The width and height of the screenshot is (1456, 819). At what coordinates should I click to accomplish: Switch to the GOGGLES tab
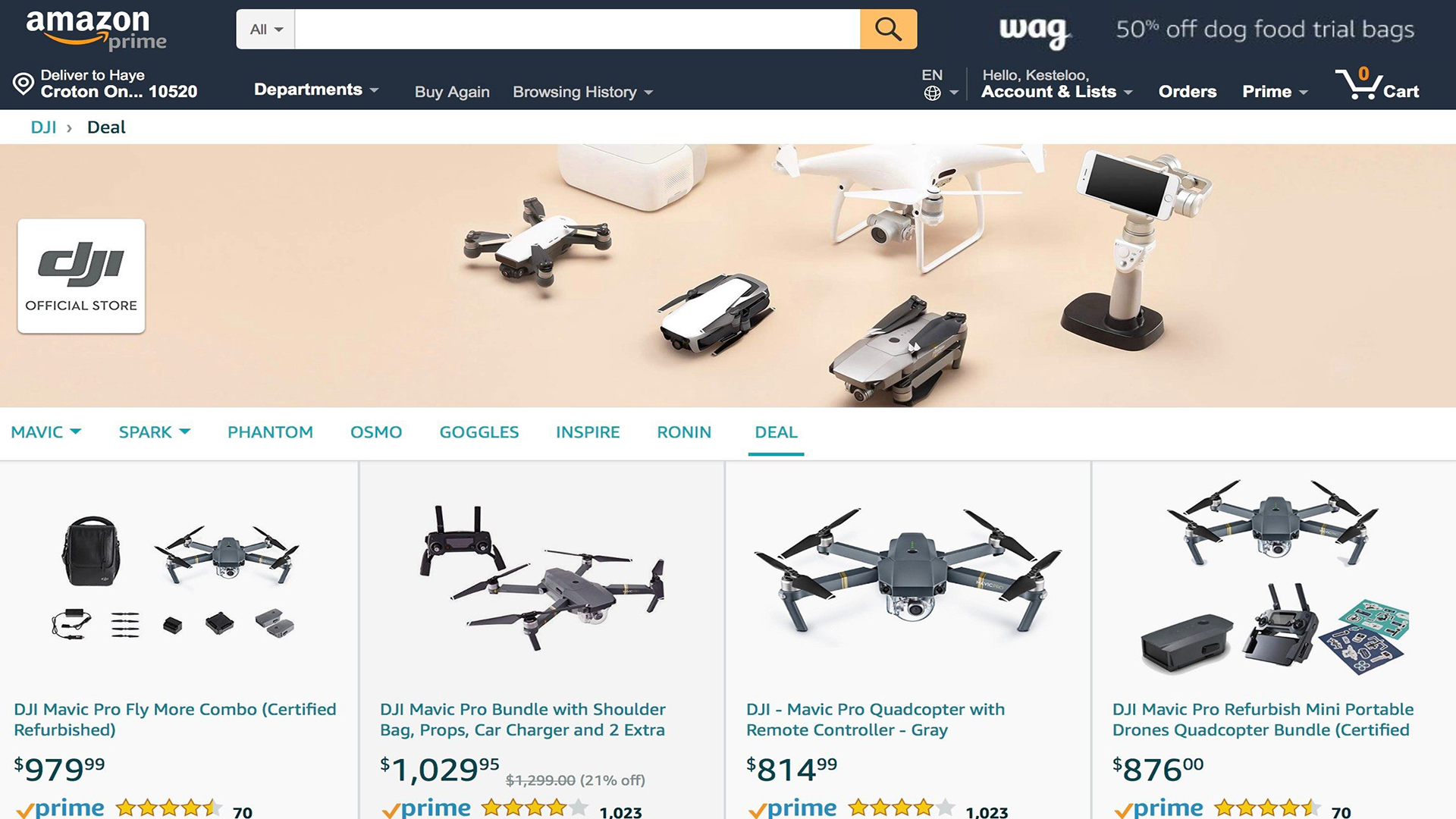click(x=479, y=431)
